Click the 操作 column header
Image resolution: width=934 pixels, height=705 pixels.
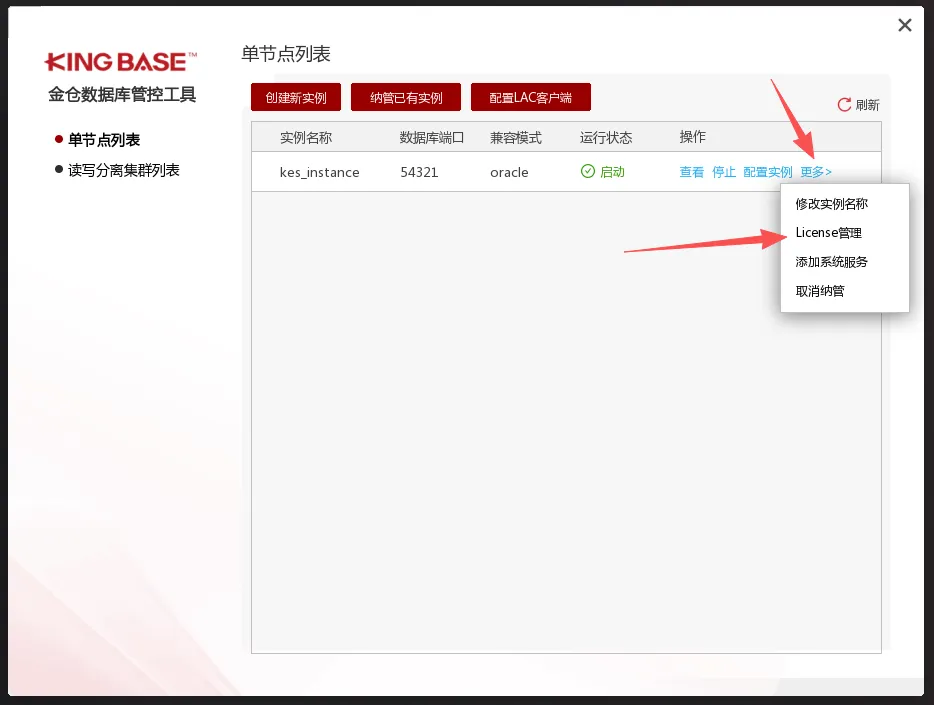[692, 137]
